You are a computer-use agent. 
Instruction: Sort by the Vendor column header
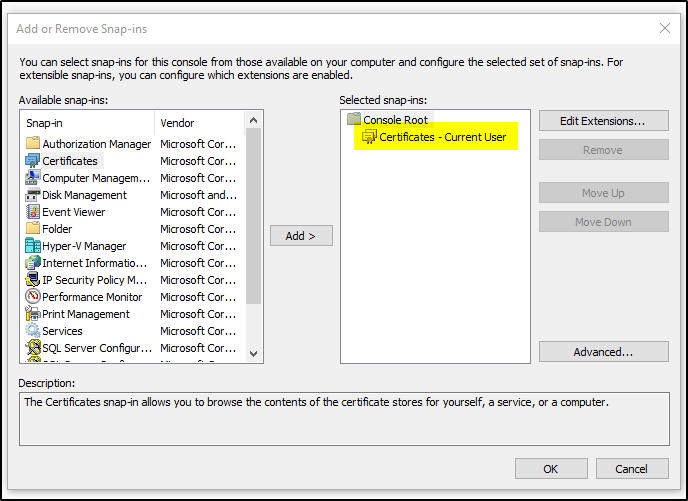click(199, 123)
